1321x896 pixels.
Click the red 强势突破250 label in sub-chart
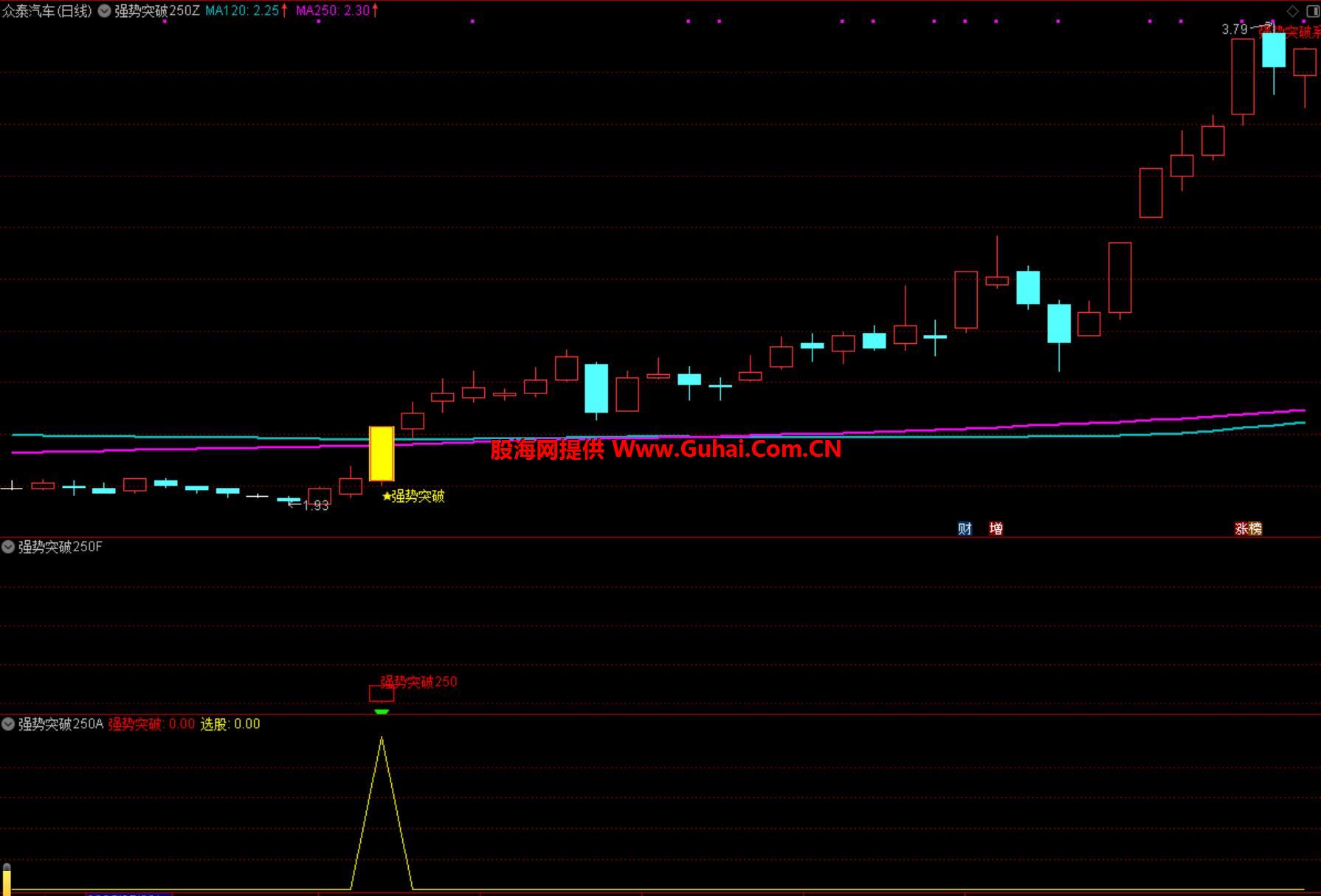pyautogui.click(x=419, y=681)
